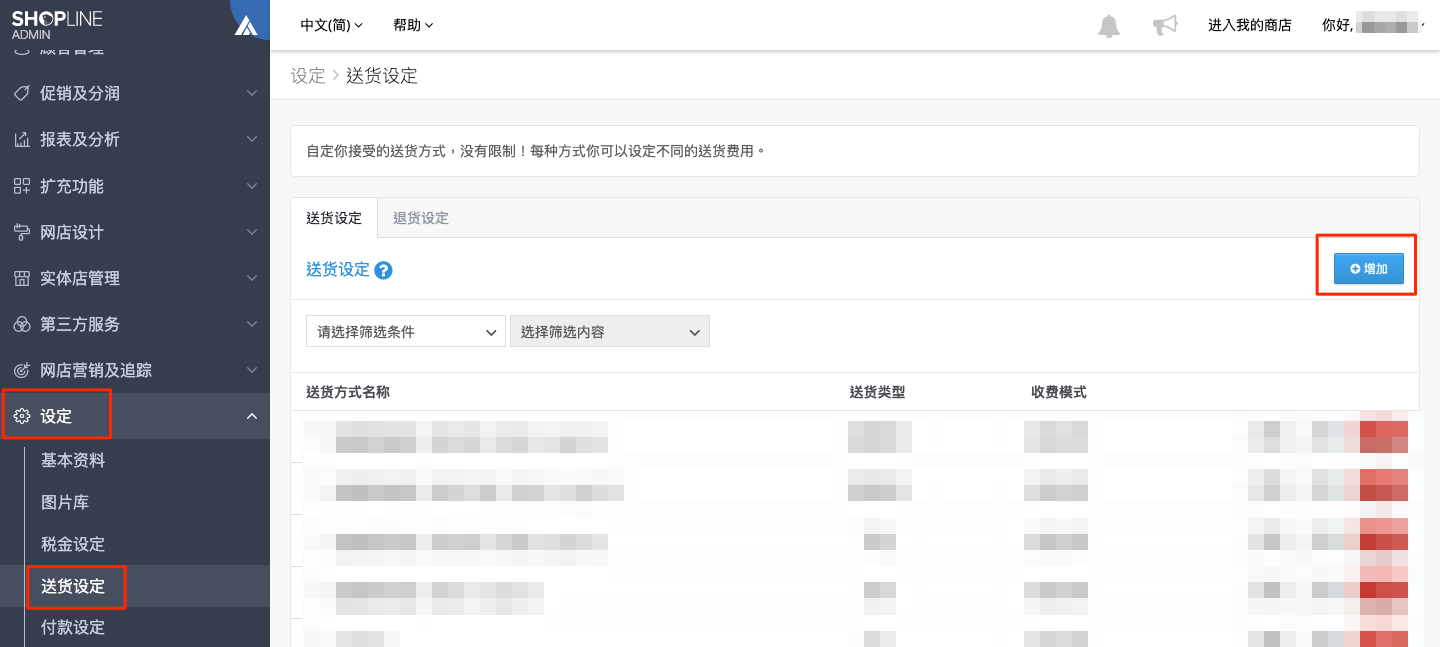Expand the 实体店管理 menu chevron
This screenshot has height=647, width=1440.
252,278
